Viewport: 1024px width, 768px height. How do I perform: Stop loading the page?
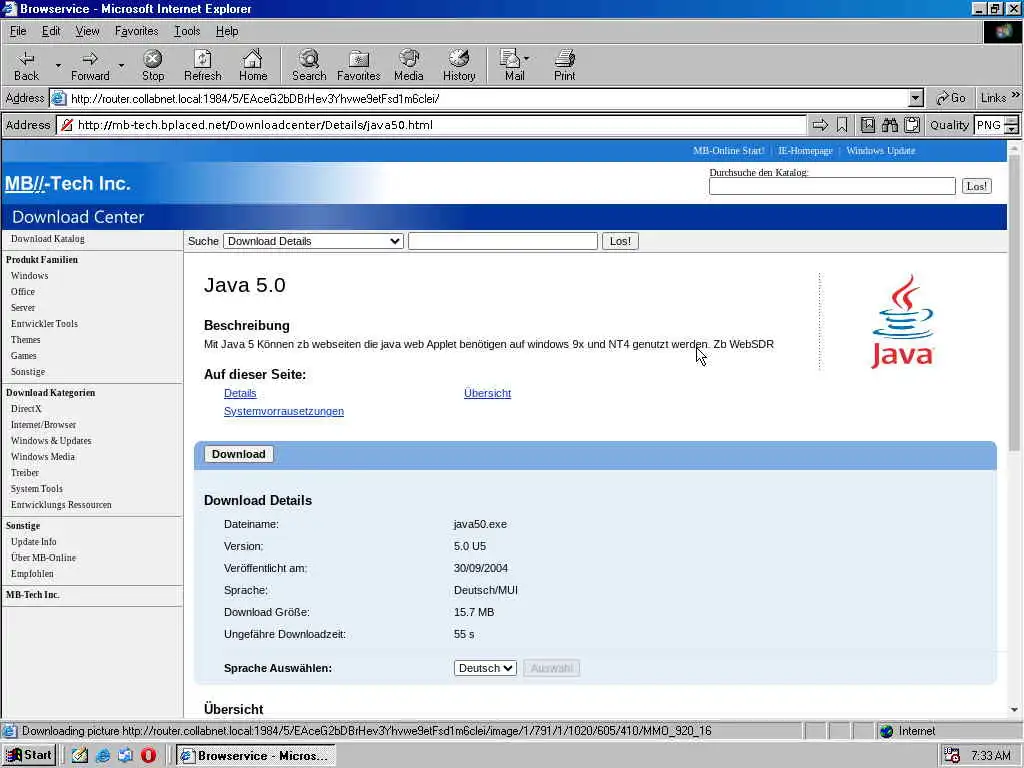[153, 65]
